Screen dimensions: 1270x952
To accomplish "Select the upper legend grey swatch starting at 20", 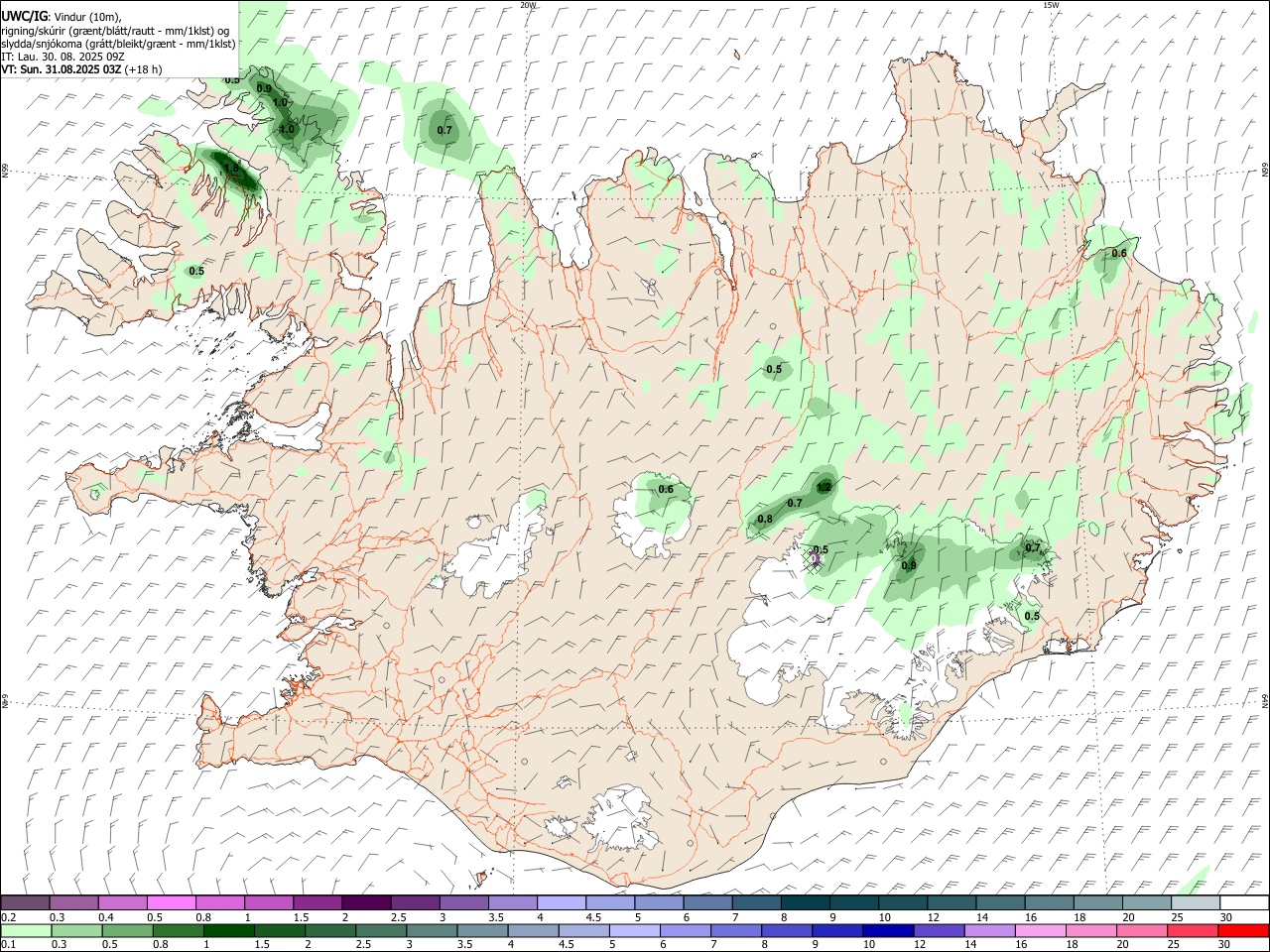I will click(x=1146, y=902).
